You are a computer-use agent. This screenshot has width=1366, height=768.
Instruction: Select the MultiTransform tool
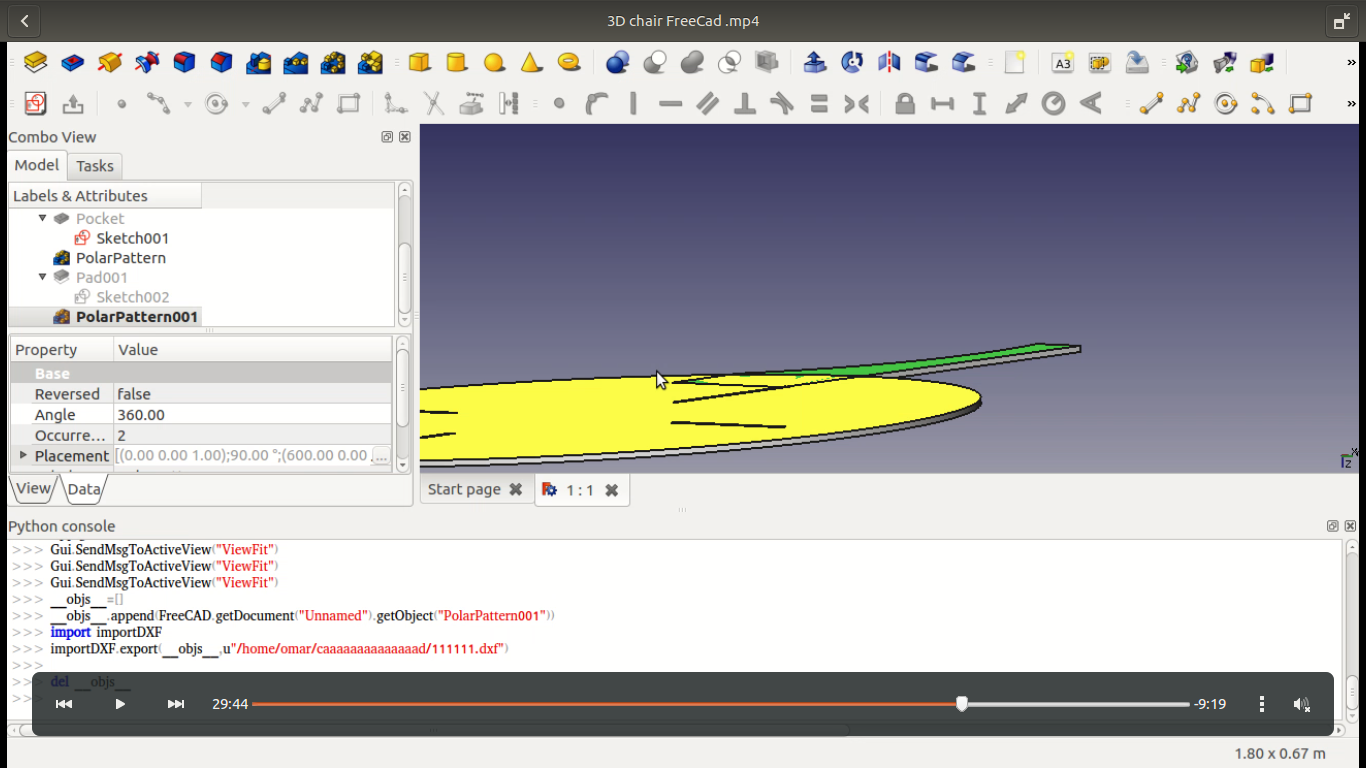(x=370, y=63)
